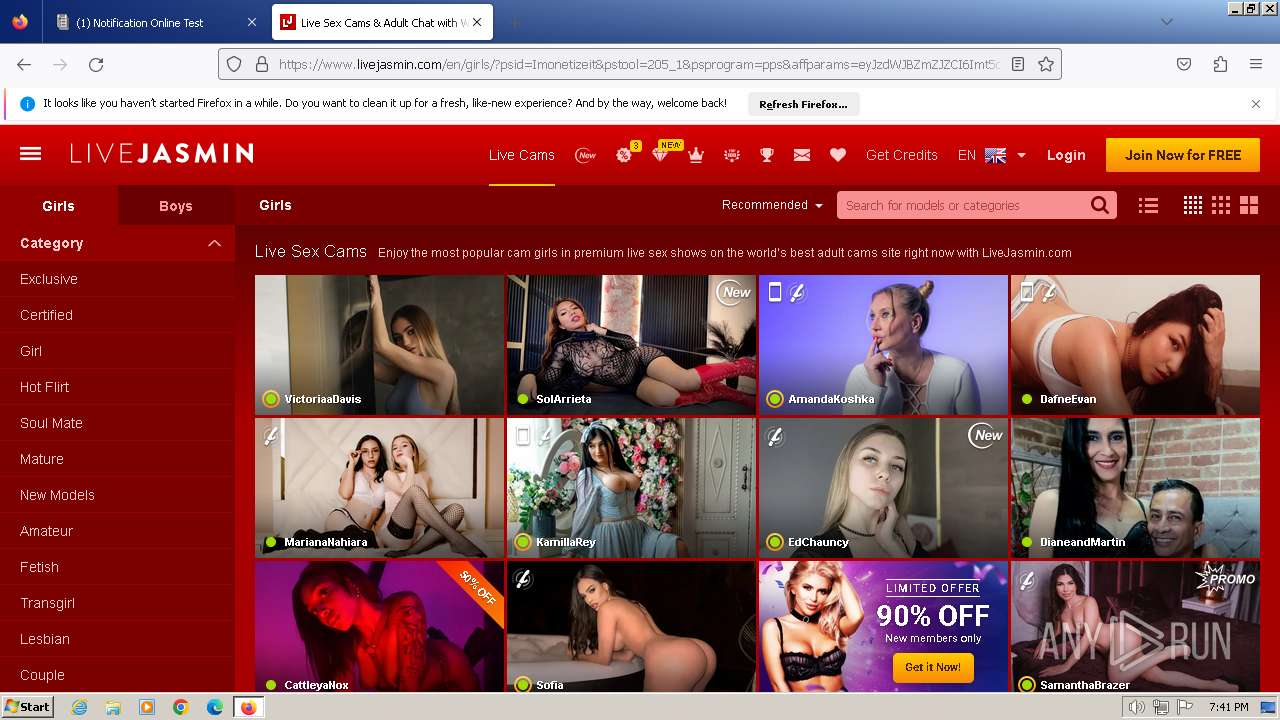Open the list all tabs dropdown arrow
The width and height of the screenshot is (1280, 720).
coord(1166,22)
